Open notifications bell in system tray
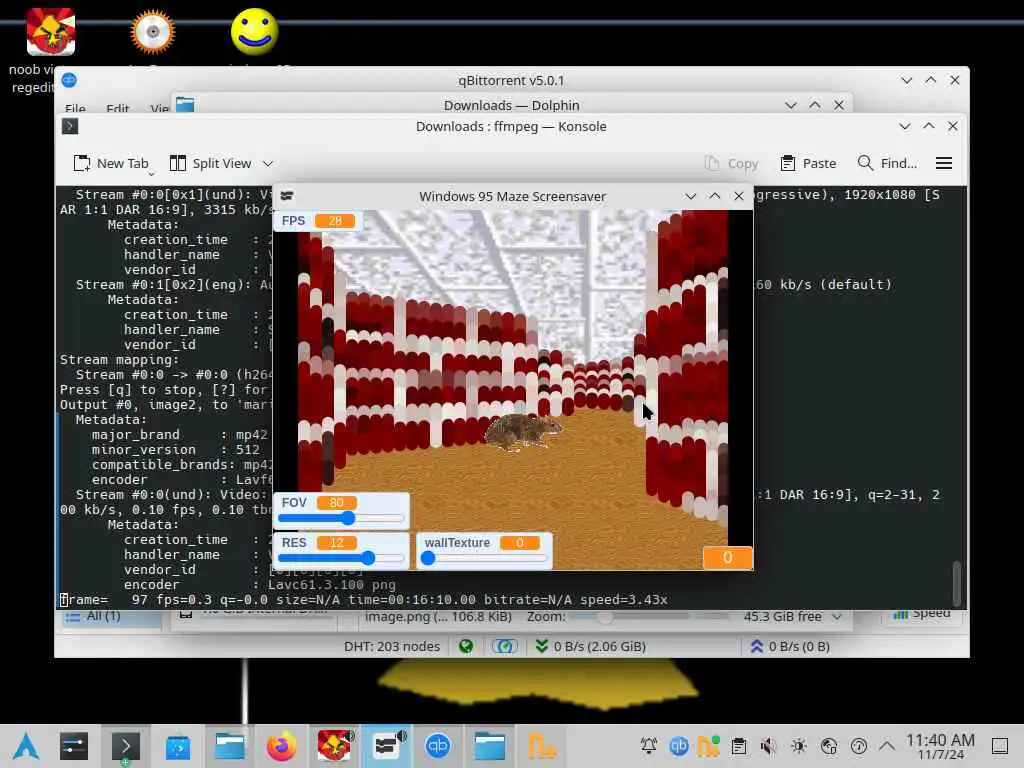The width and height of the screenshot is (1024, 768). click(x=648, y=746)
